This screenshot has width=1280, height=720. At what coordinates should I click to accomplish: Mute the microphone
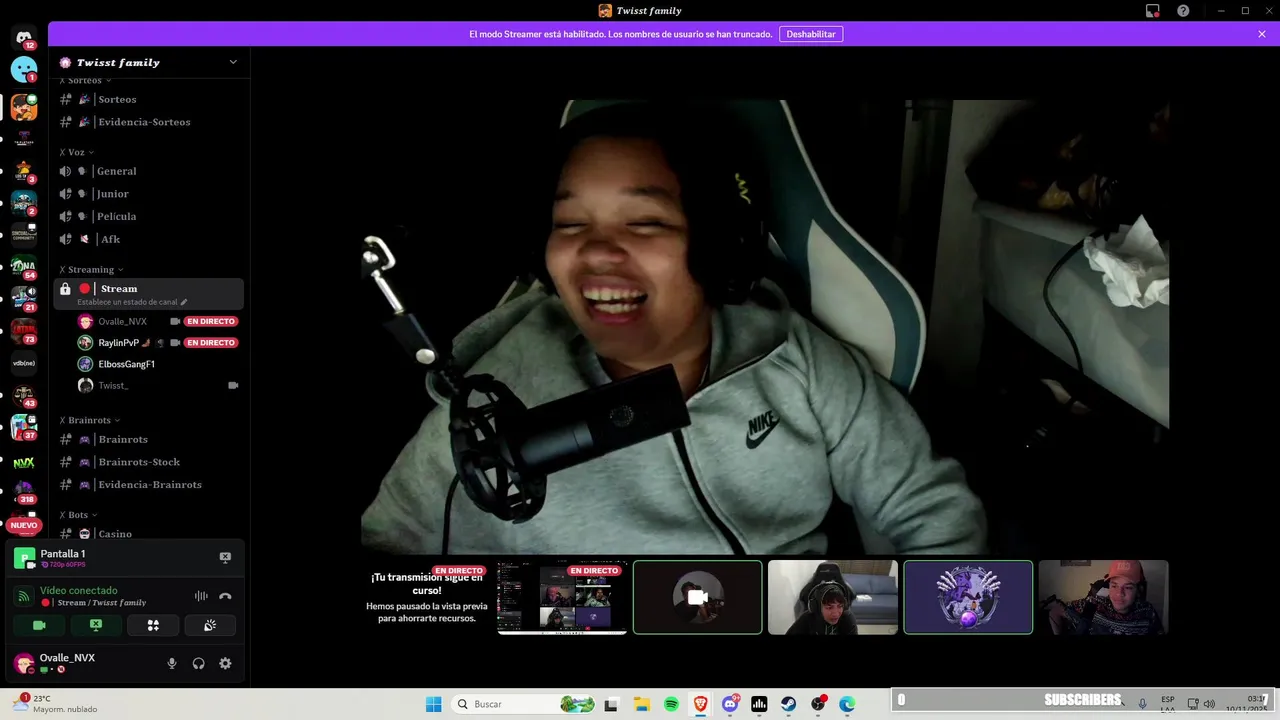pos(172,663)
